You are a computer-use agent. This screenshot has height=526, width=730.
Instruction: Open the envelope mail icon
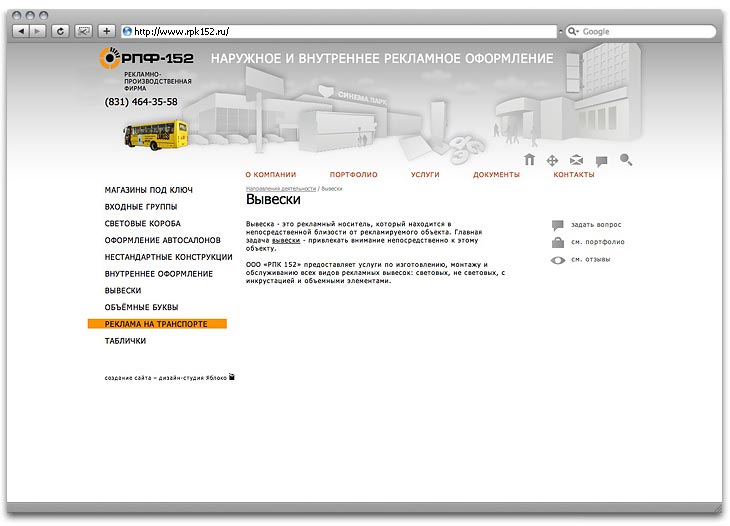(576, 161)
